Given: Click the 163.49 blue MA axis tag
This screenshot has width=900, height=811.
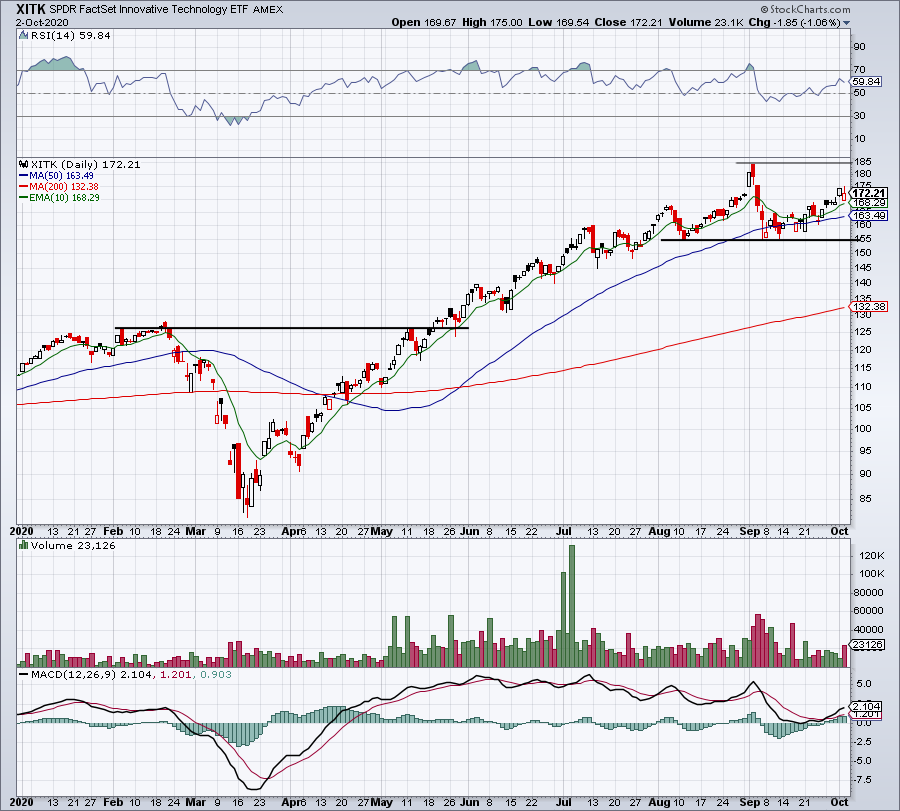Looking at the screenshot, I should [x=870, y=216].
